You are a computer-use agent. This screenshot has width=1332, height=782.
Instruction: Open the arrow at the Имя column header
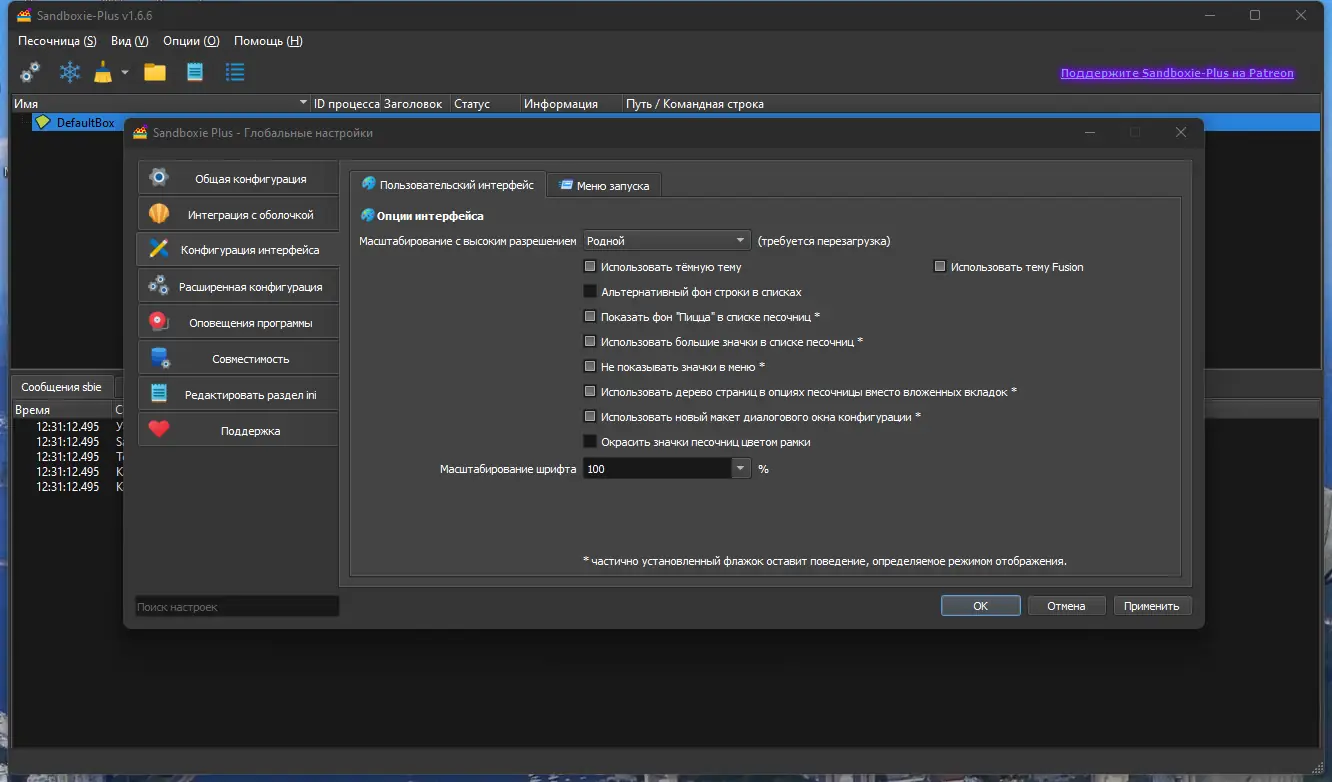pyautogui.click(x=304, y=104)
